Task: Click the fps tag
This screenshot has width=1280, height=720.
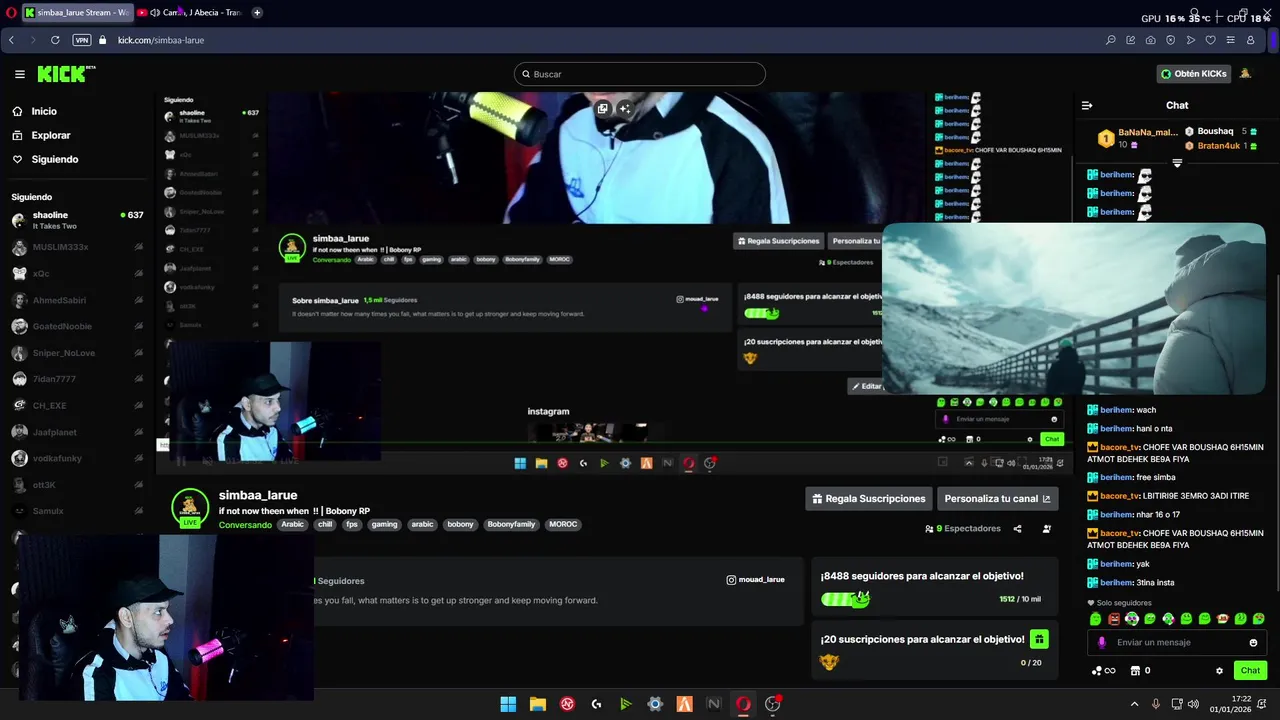Action: [x=352, y=525]
